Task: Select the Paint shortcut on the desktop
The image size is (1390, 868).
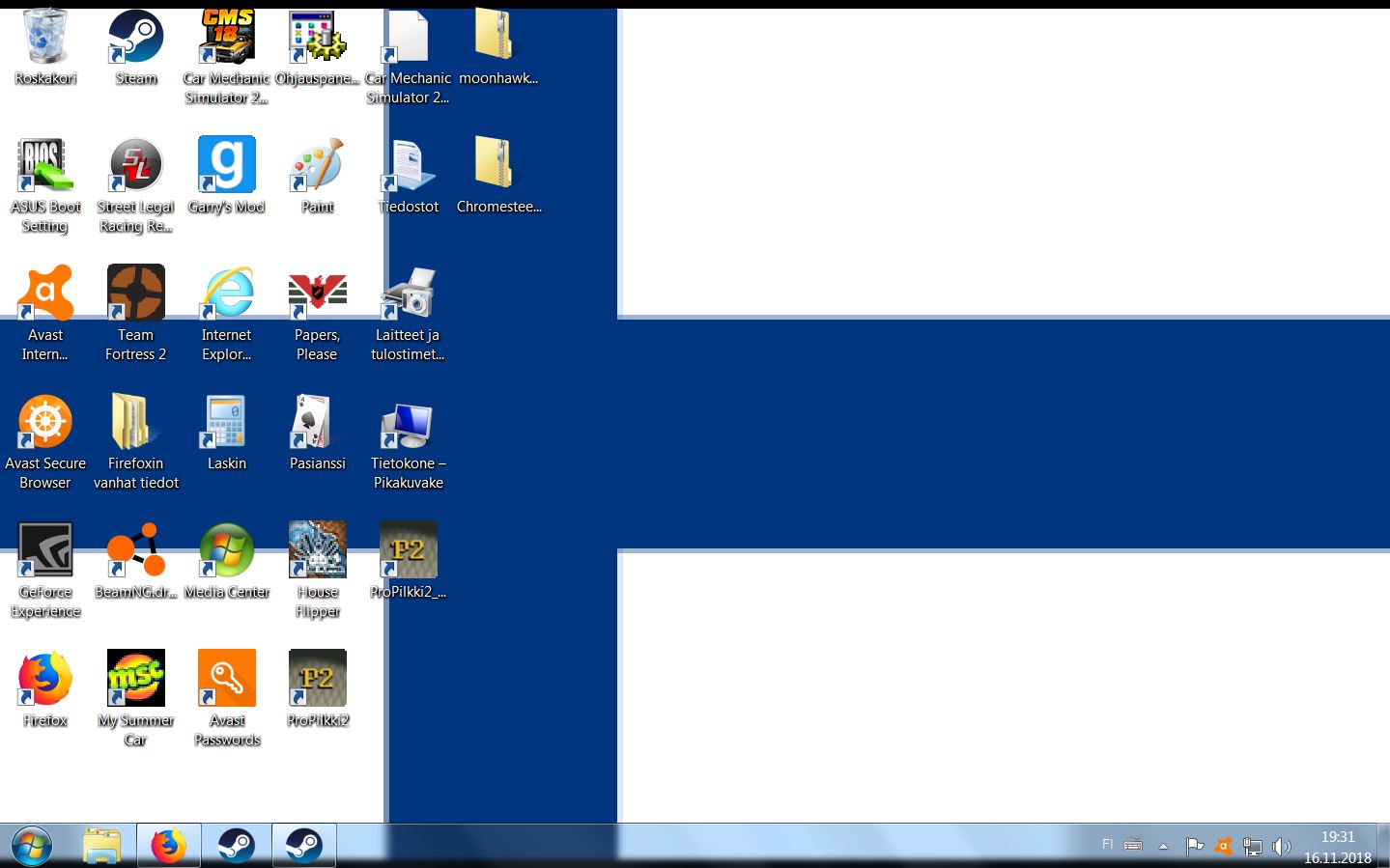Action: click(x=318, y=177)
